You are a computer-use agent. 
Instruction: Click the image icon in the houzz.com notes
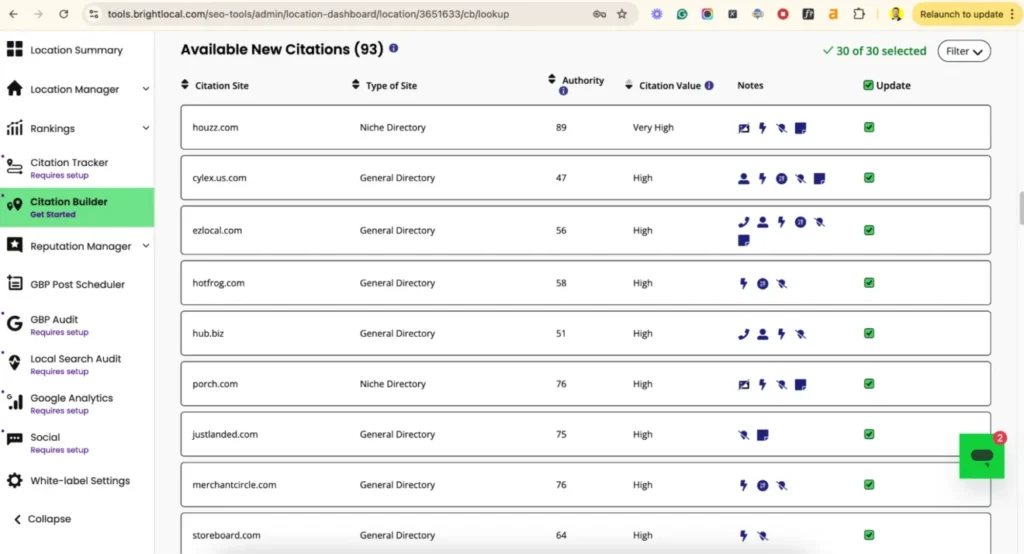click(743, 128)
